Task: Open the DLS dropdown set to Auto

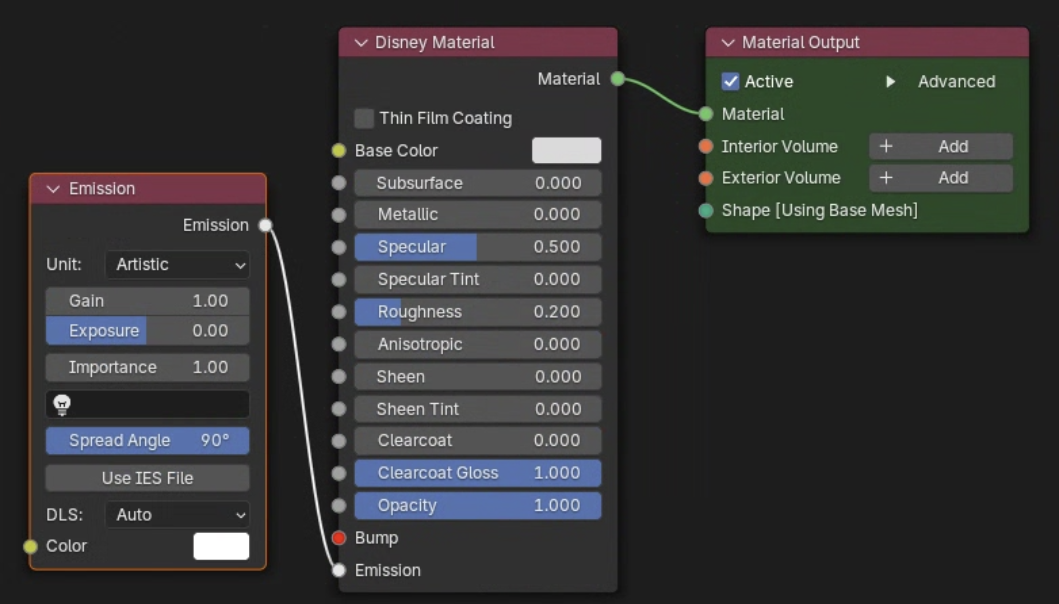Action: [x=177, y=515]
